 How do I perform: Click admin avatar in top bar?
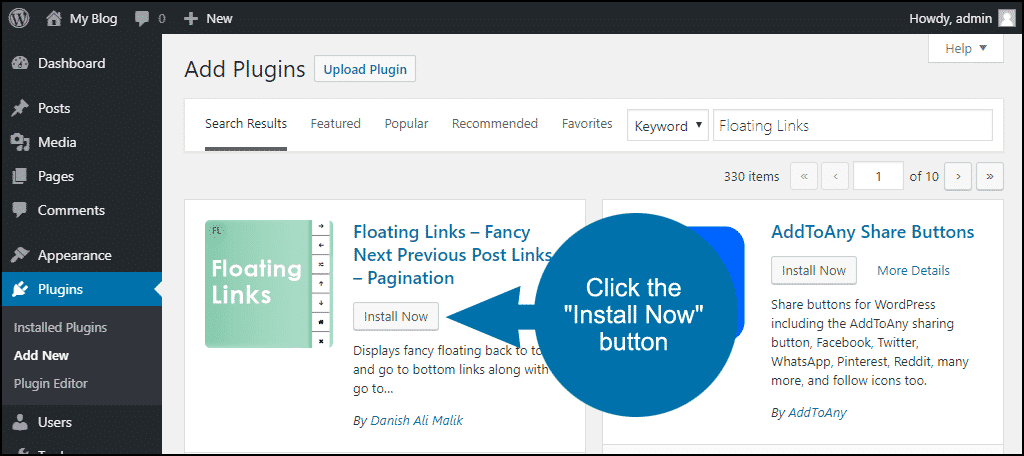pos(1006,19)
